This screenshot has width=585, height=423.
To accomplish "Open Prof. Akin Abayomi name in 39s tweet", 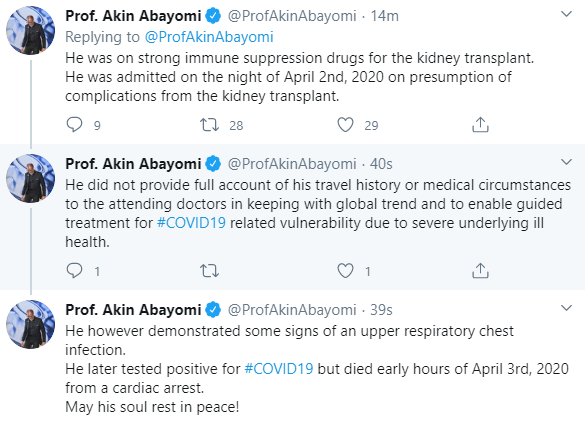I will click(x=133, y=310).
